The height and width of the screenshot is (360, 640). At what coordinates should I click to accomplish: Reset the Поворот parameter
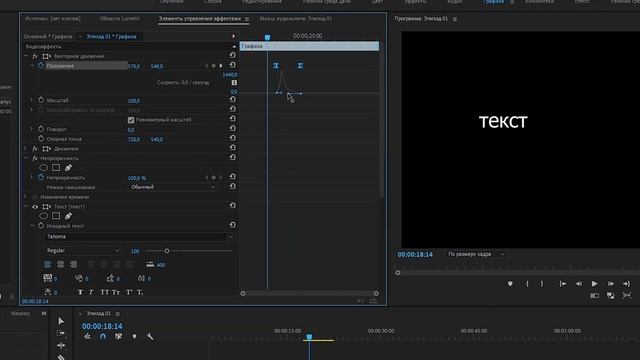[x=232, y=129]
